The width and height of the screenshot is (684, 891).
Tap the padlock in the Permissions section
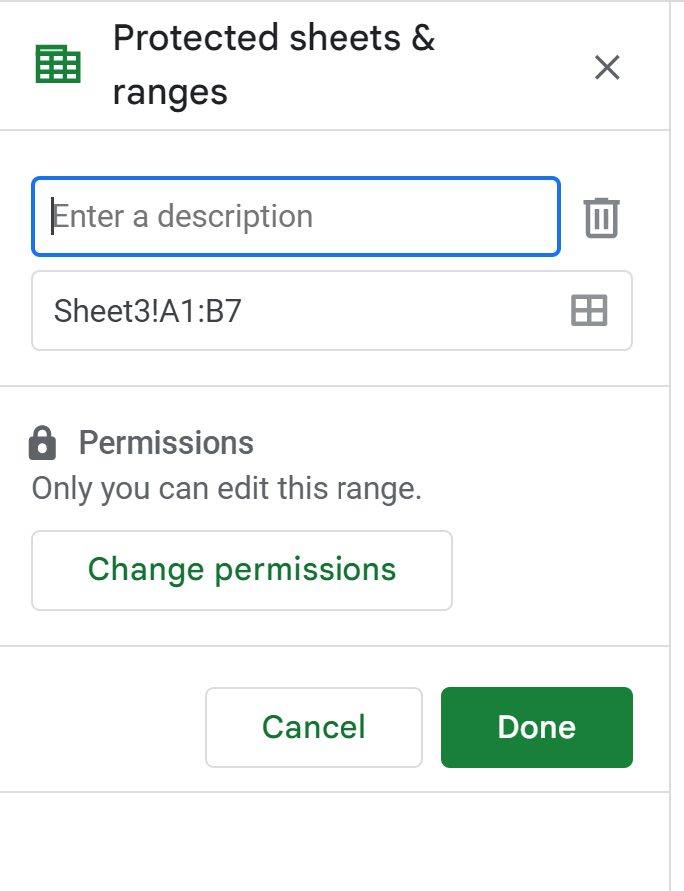pyautogui.click(x=43, y=442)
